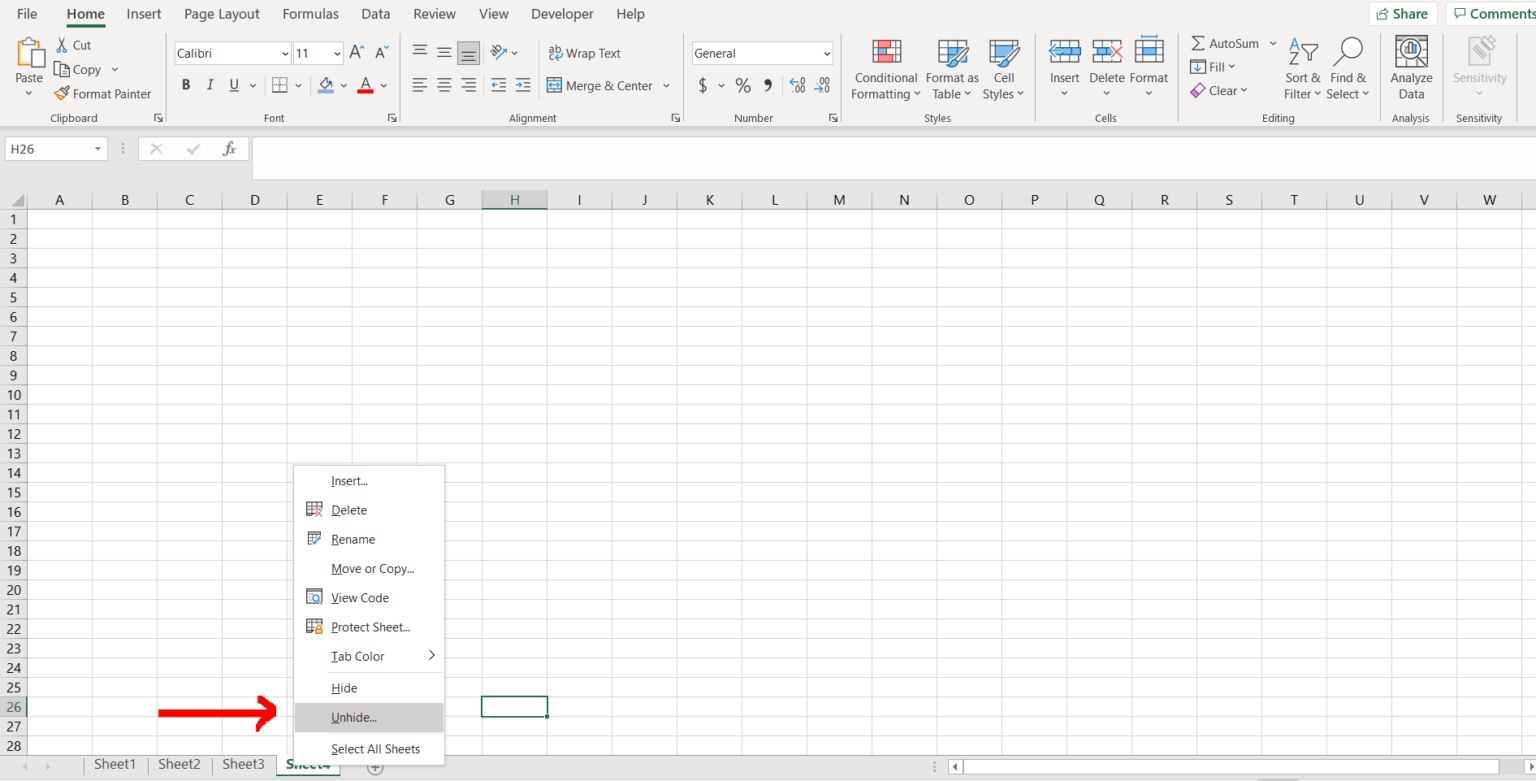Screen dimensions: 1536x781
Task: Choose Unhide from the context menu
Action: point(352,717)
